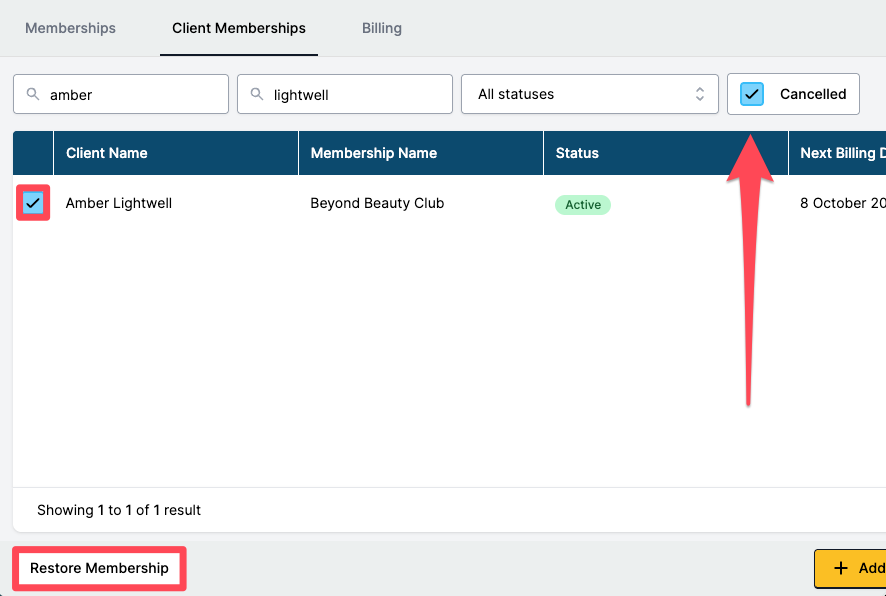Open the All statuses dropdown
This screenshot has width=886, height=596.
coord(589,94)
